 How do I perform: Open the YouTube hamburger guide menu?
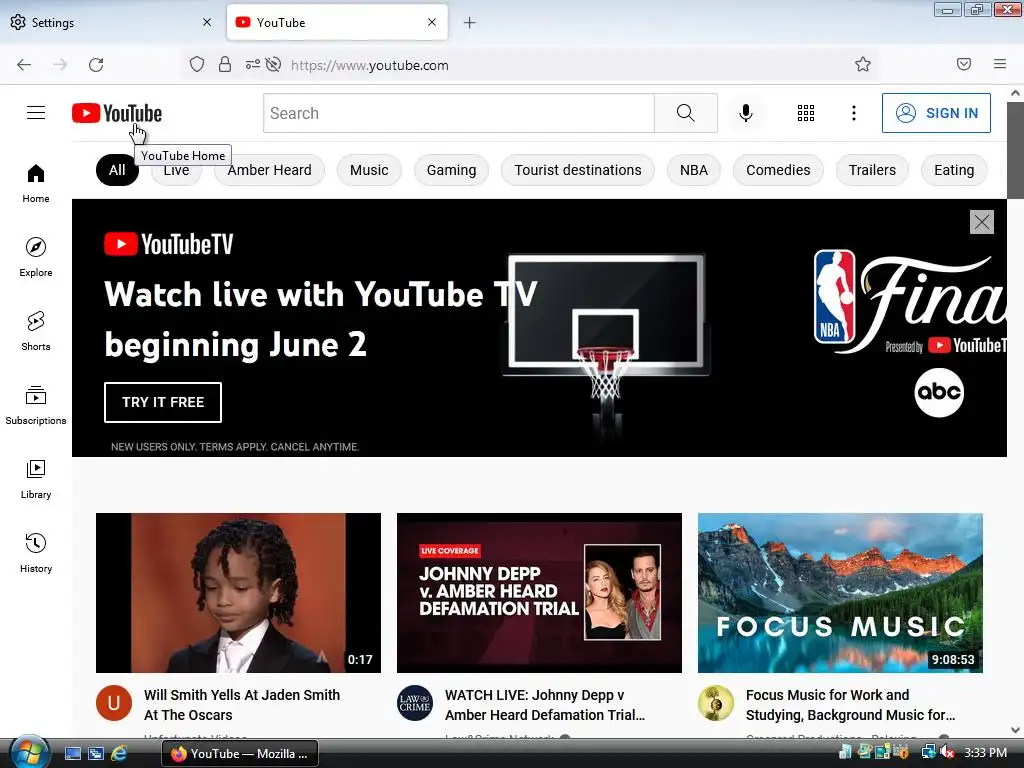(x=36, y=113)
